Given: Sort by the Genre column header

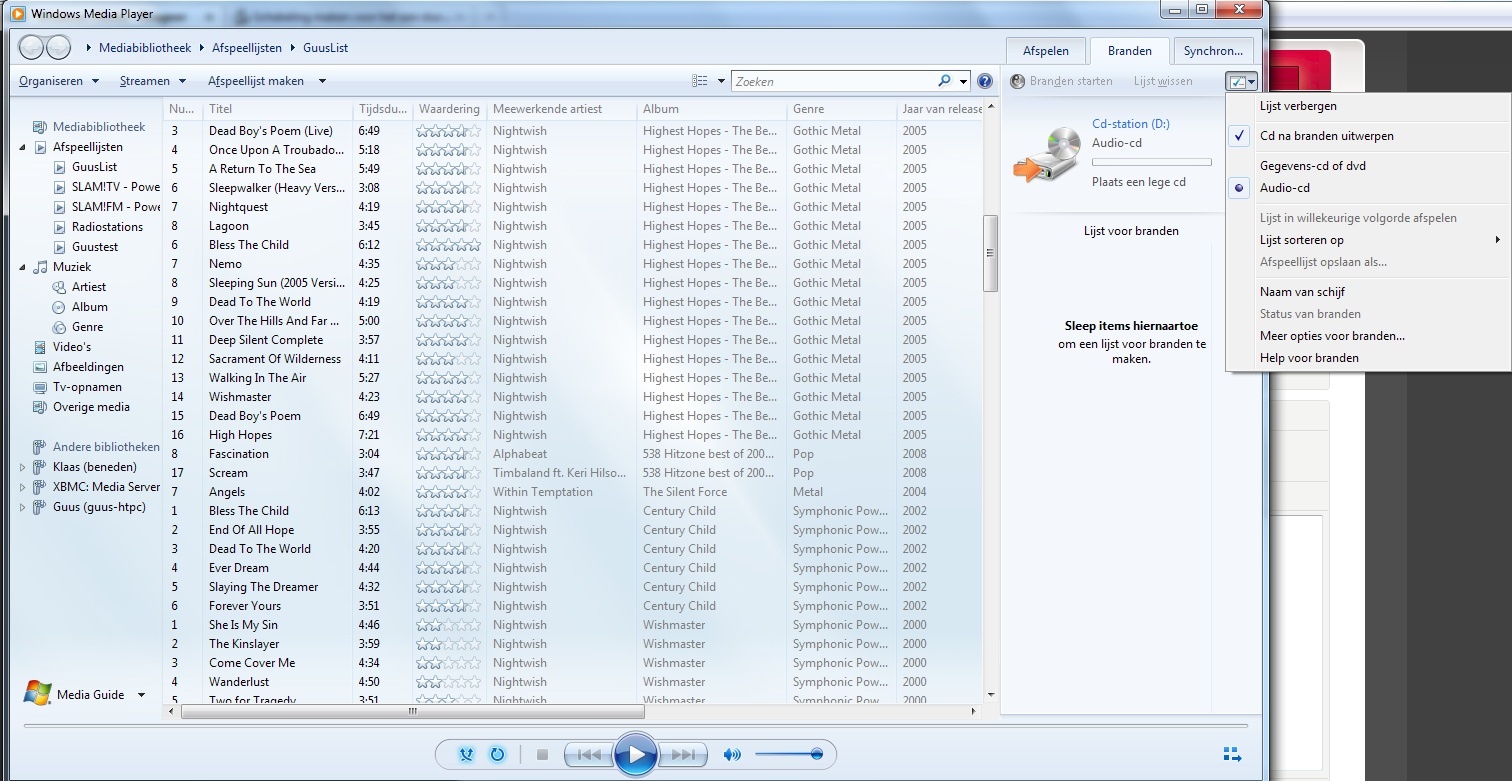Looking at the screenshot, I should click(842, 109).
